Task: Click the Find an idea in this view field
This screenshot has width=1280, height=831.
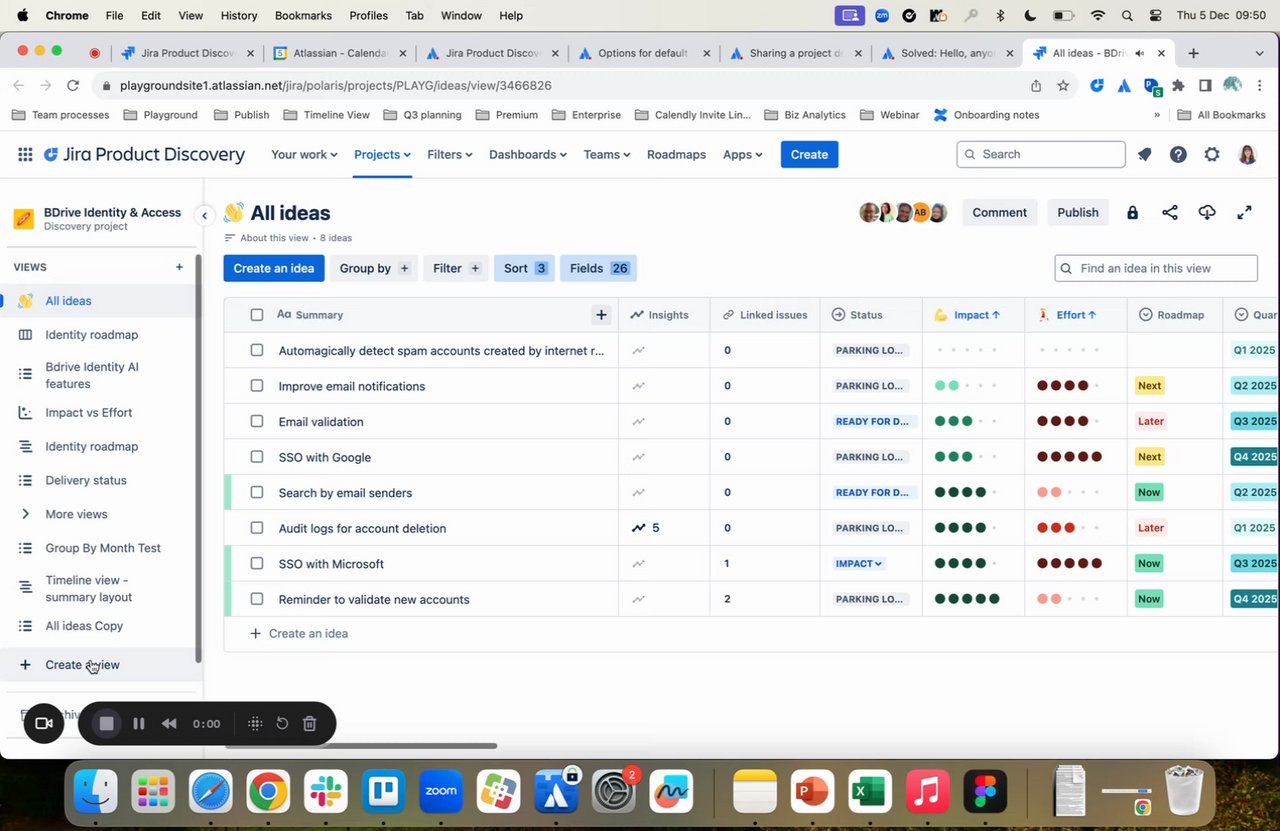Action: tap(1156, 268)
